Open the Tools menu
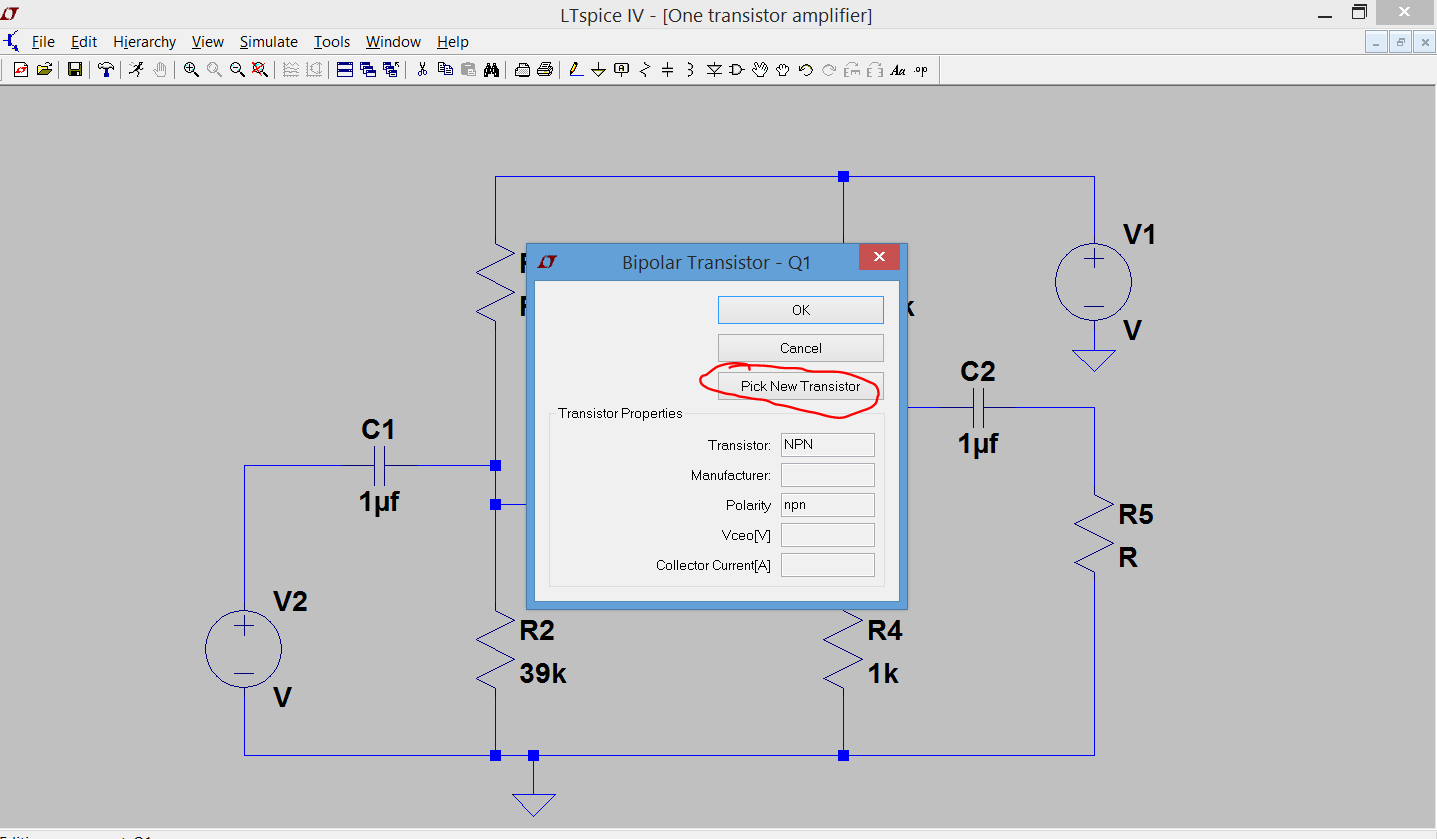The height and width of the screenshot is (839, 1437). (x=332, y=42)
